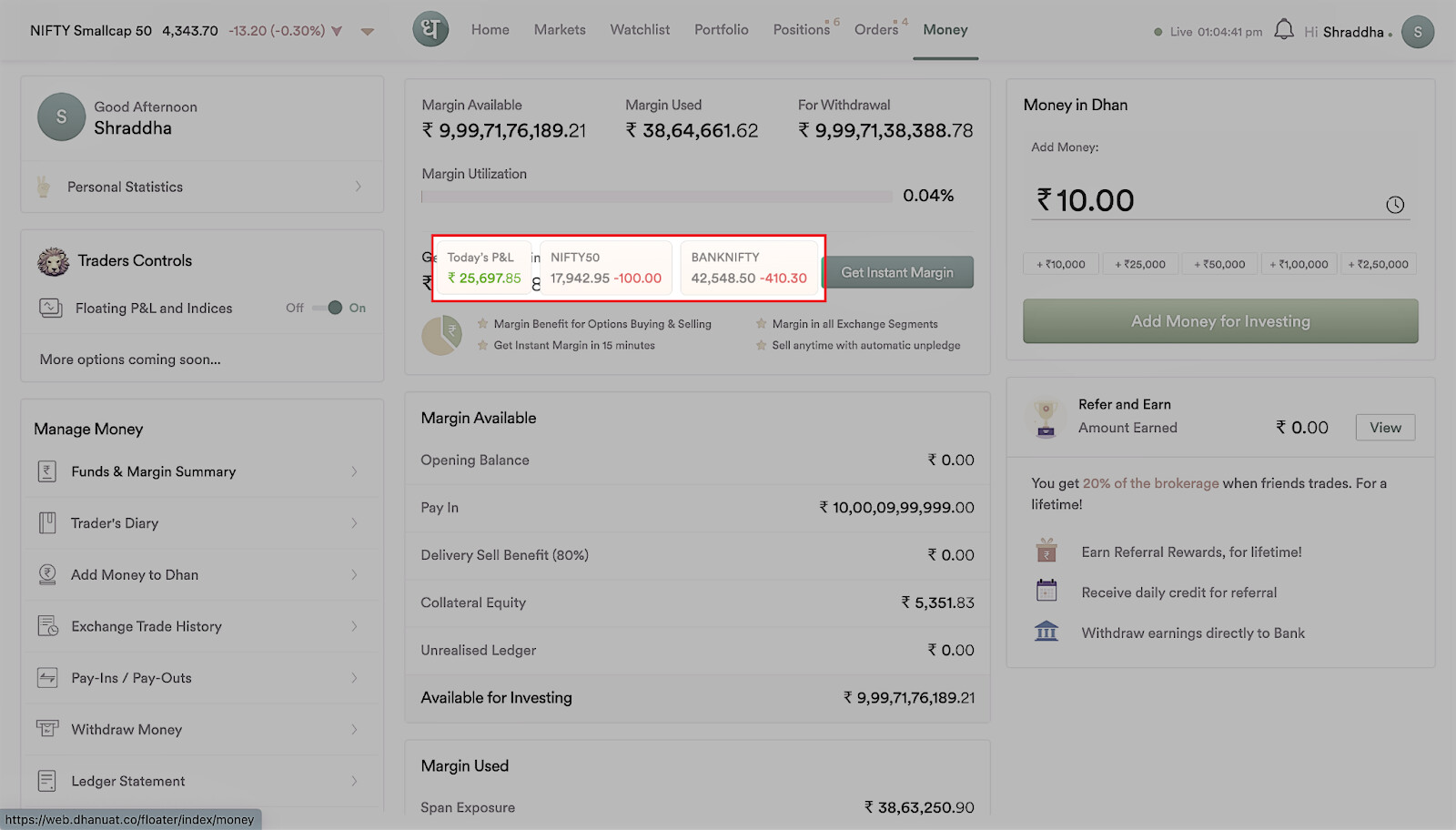This screenshot has width=1456, height=830.
Task: Click Add Money for Investing button
Action: pos(1220,321)
